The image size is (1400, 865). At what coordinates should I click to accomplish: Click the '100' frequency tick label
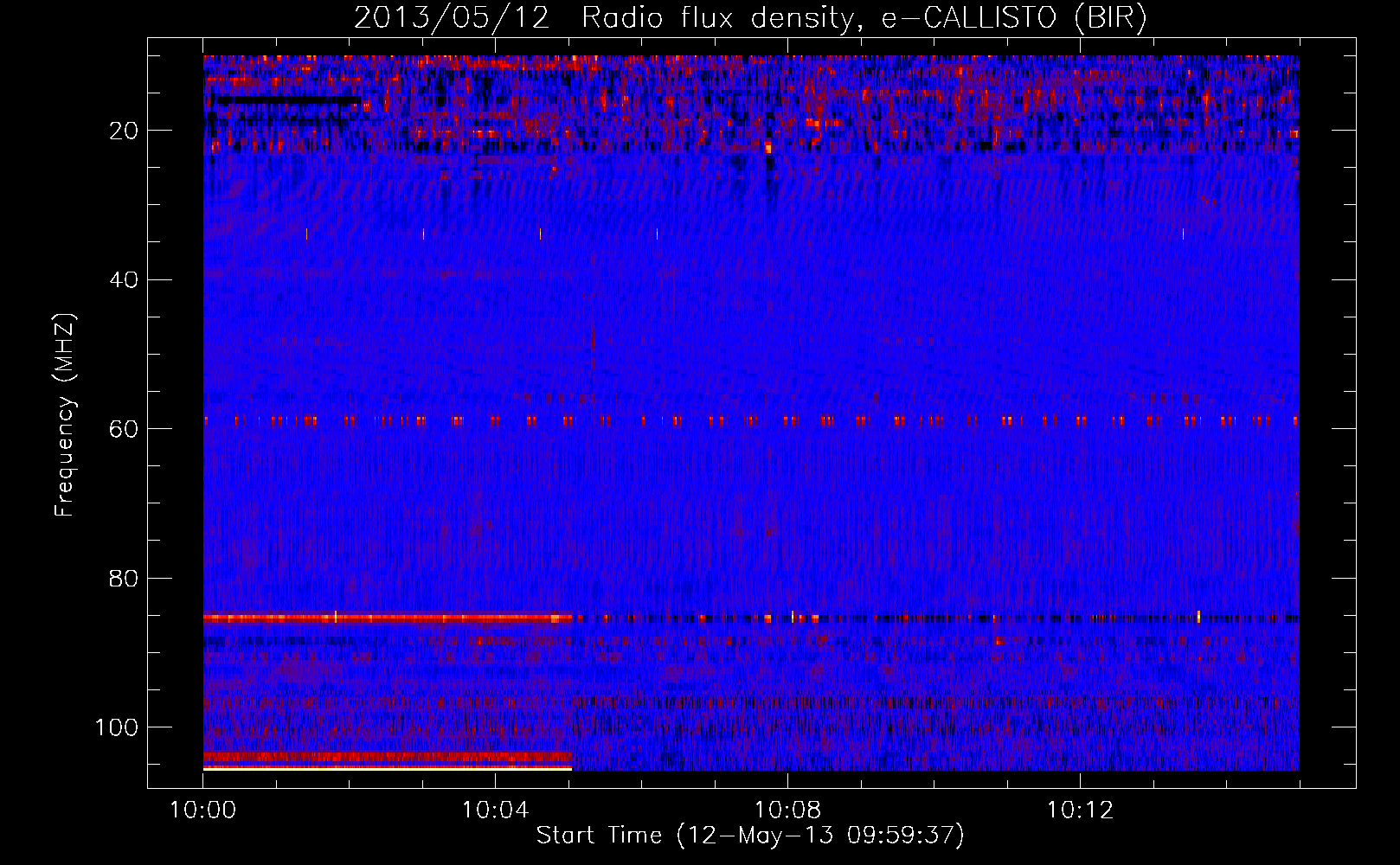(118, 727)
